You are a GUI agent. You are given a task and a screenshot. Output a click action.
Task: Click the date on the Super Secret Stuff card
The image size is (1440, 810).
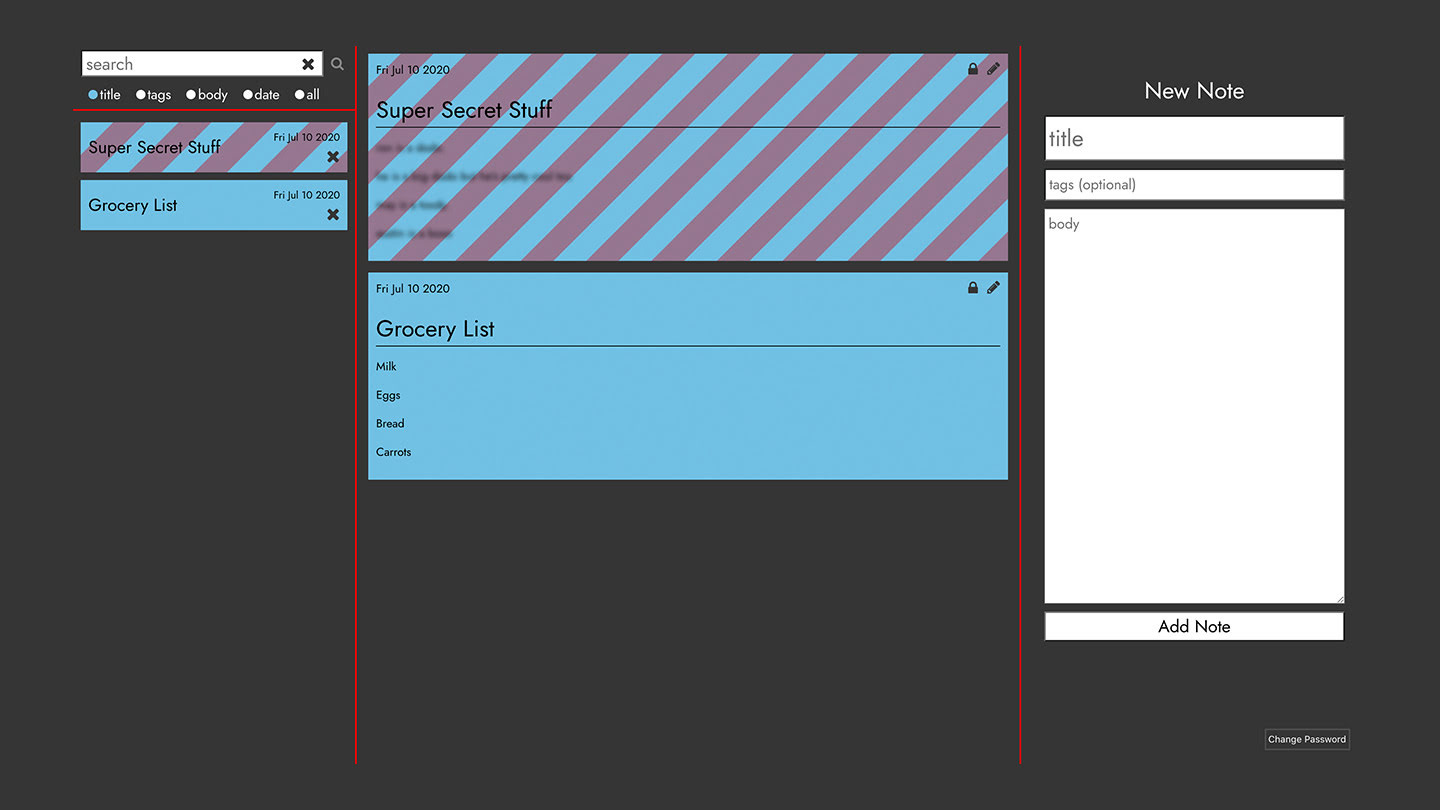click(x=413, y=70)
